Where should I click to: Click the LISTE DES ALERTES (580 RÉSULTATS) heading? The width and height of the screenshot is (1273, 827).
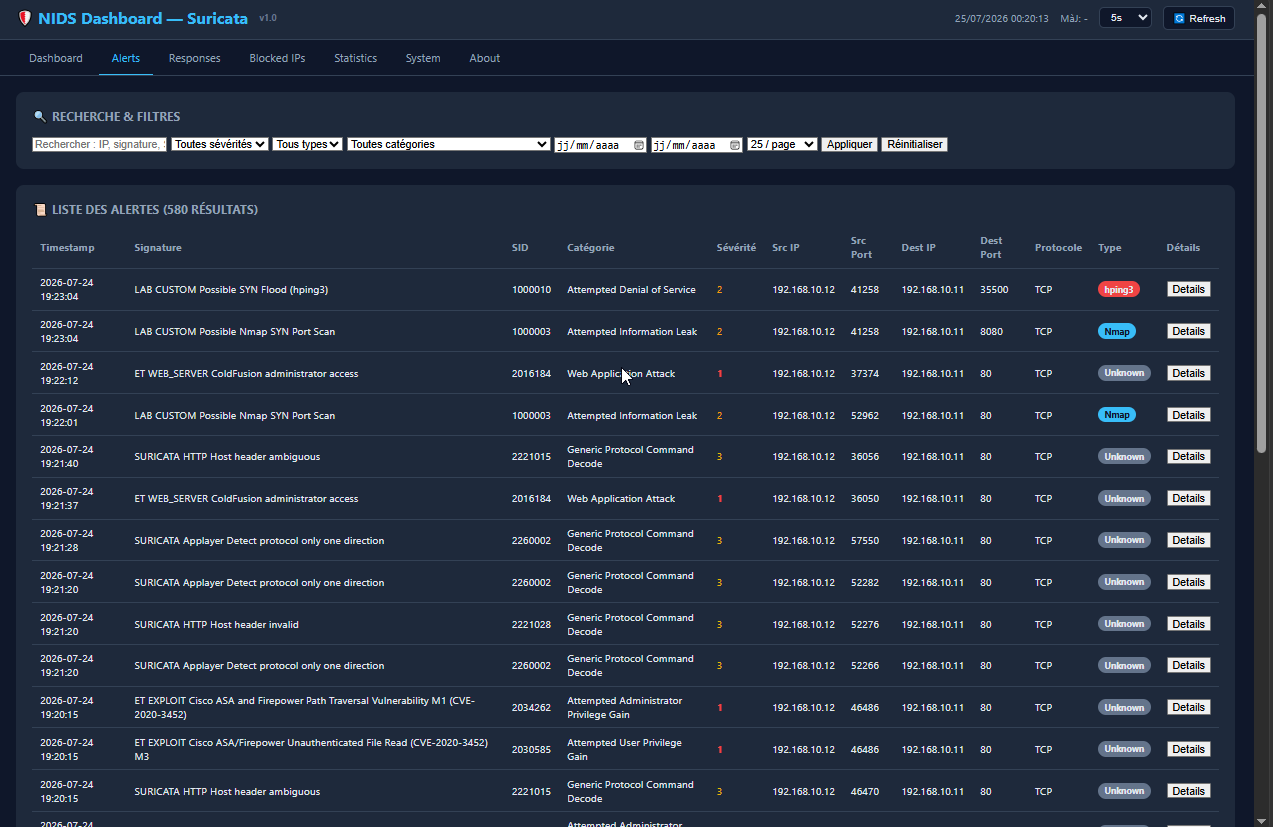[155, 210]
